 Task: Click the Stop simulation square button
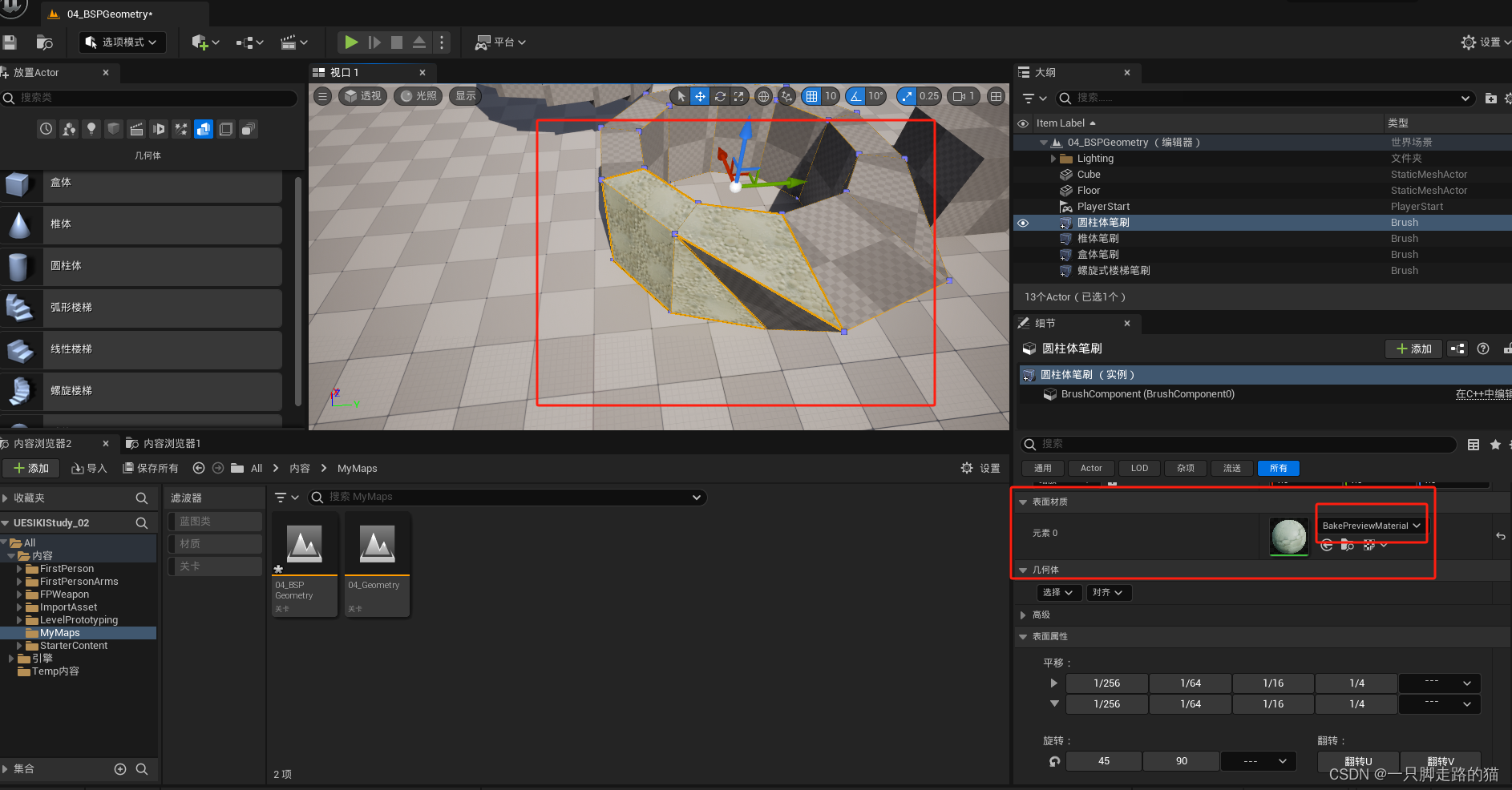[397, 42]
